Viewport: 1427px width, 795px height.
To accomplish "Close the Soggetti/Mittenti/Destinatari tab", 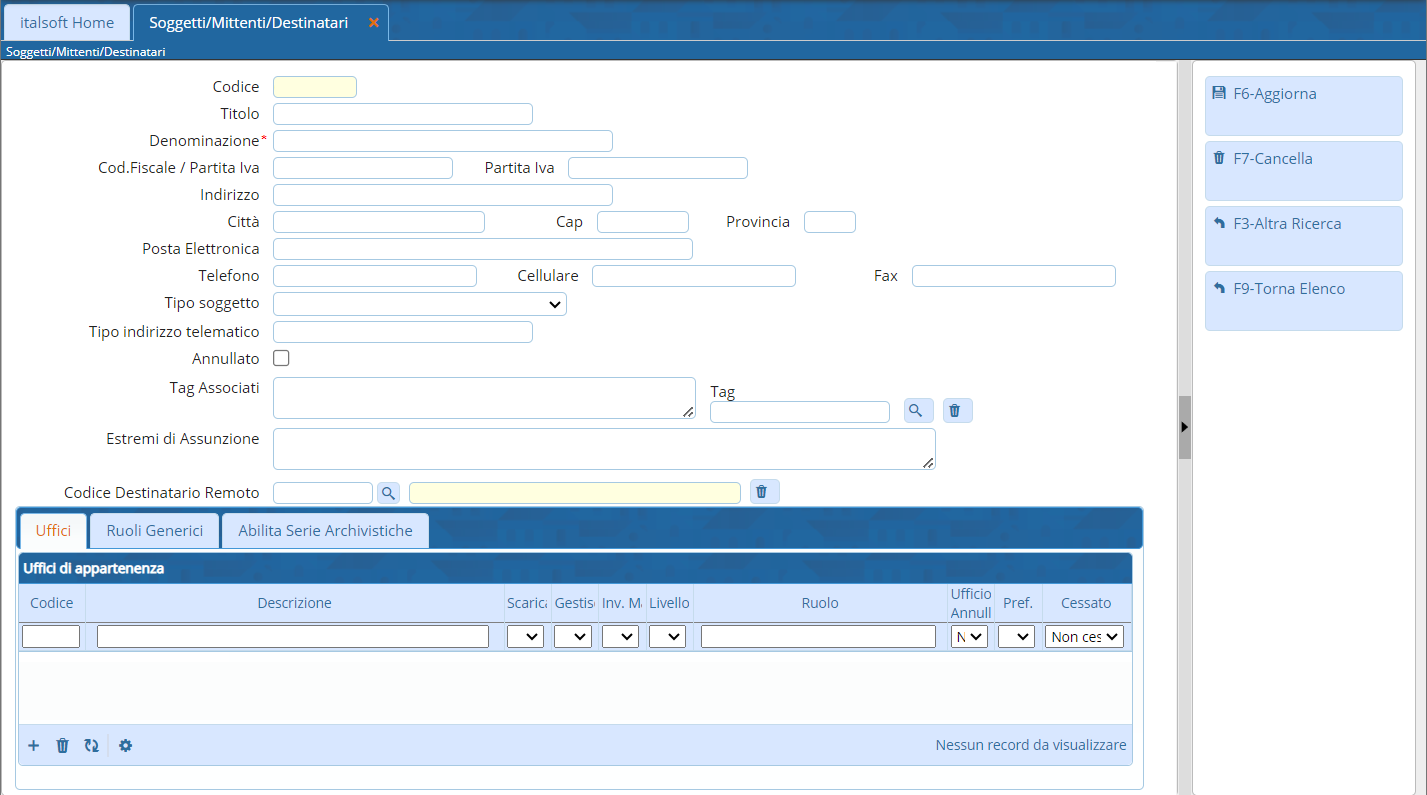I will 374,22.
